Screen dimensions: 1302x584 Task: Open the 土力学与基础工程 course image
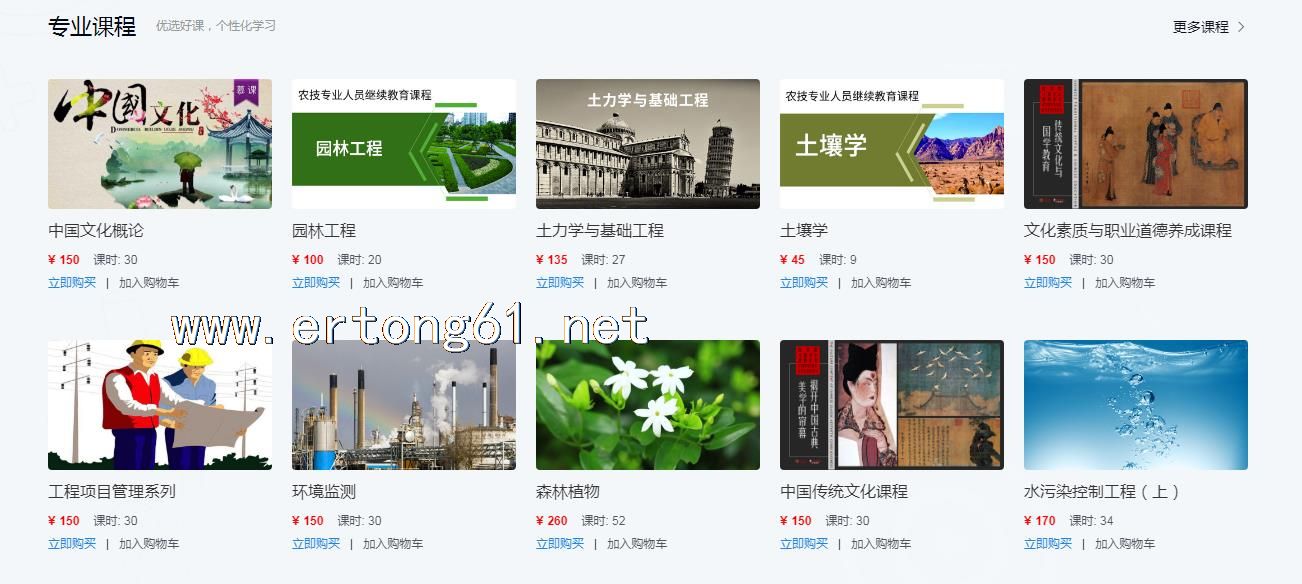click(x=648, y=144)
